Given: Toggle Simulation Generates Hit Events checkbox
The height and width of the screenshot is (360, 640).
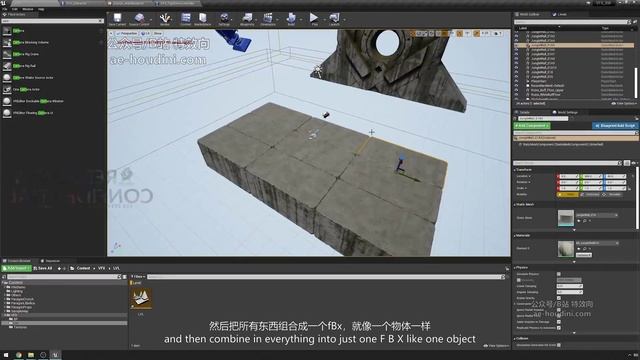Looking at the screenshot, I should tap(559, 345).
